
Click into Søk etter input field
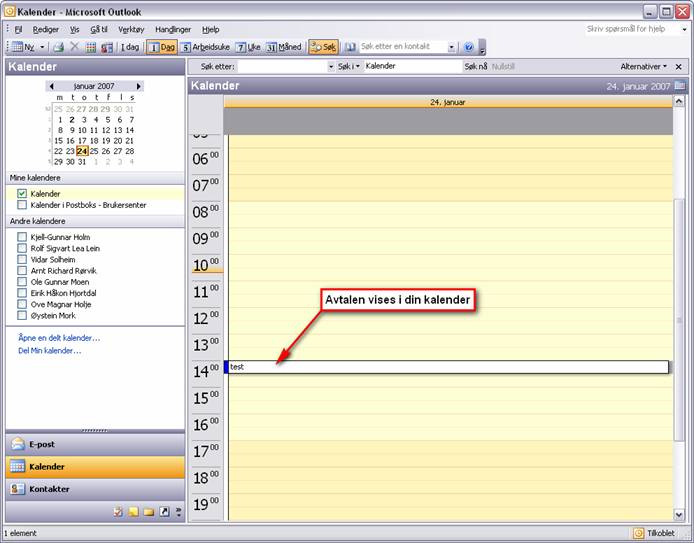point(282,67)
